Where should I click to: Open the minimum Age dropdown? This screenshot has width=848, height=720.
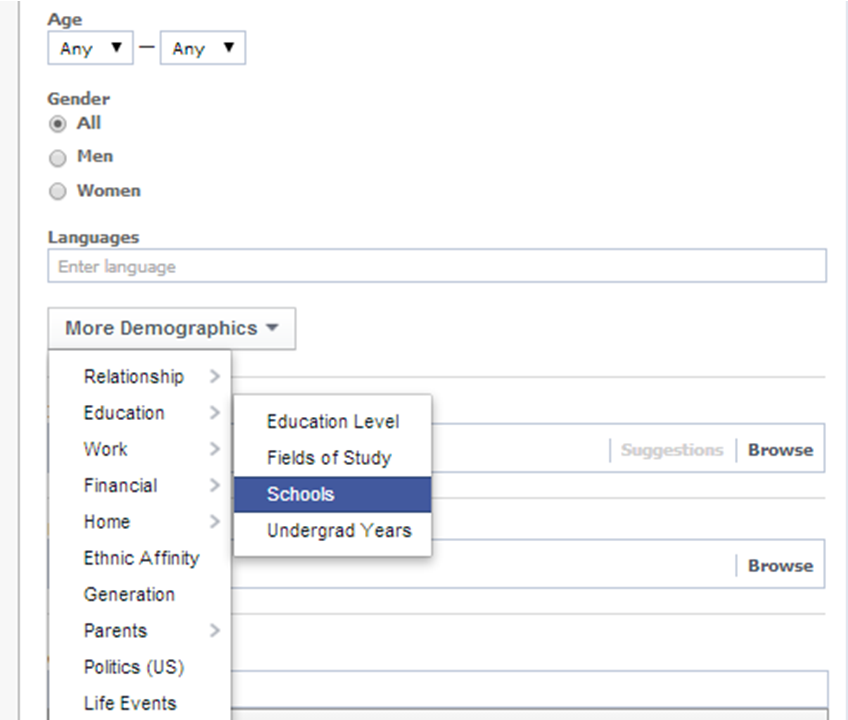90,48
